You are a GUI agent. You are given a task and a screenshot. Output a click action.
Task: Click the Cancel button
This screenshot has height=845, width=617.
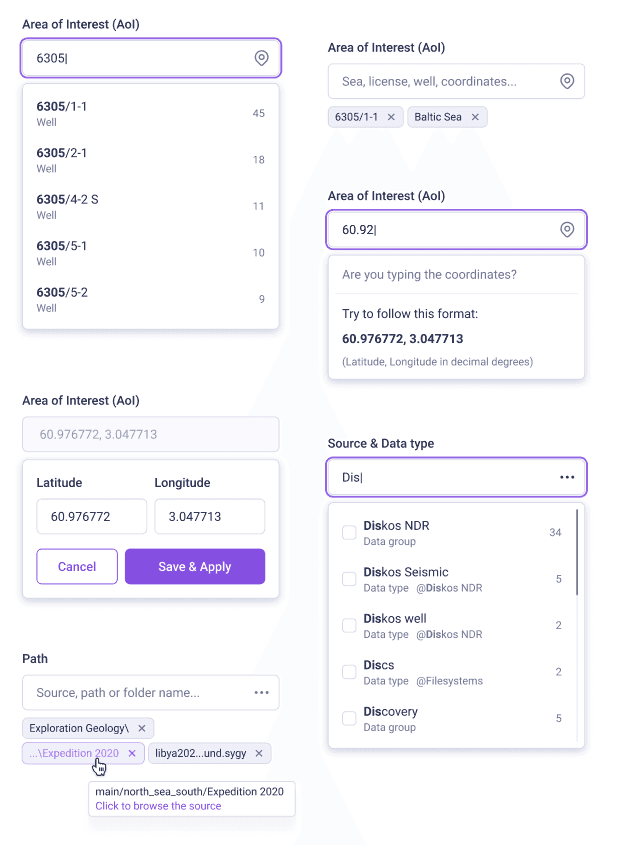point(77,566)
